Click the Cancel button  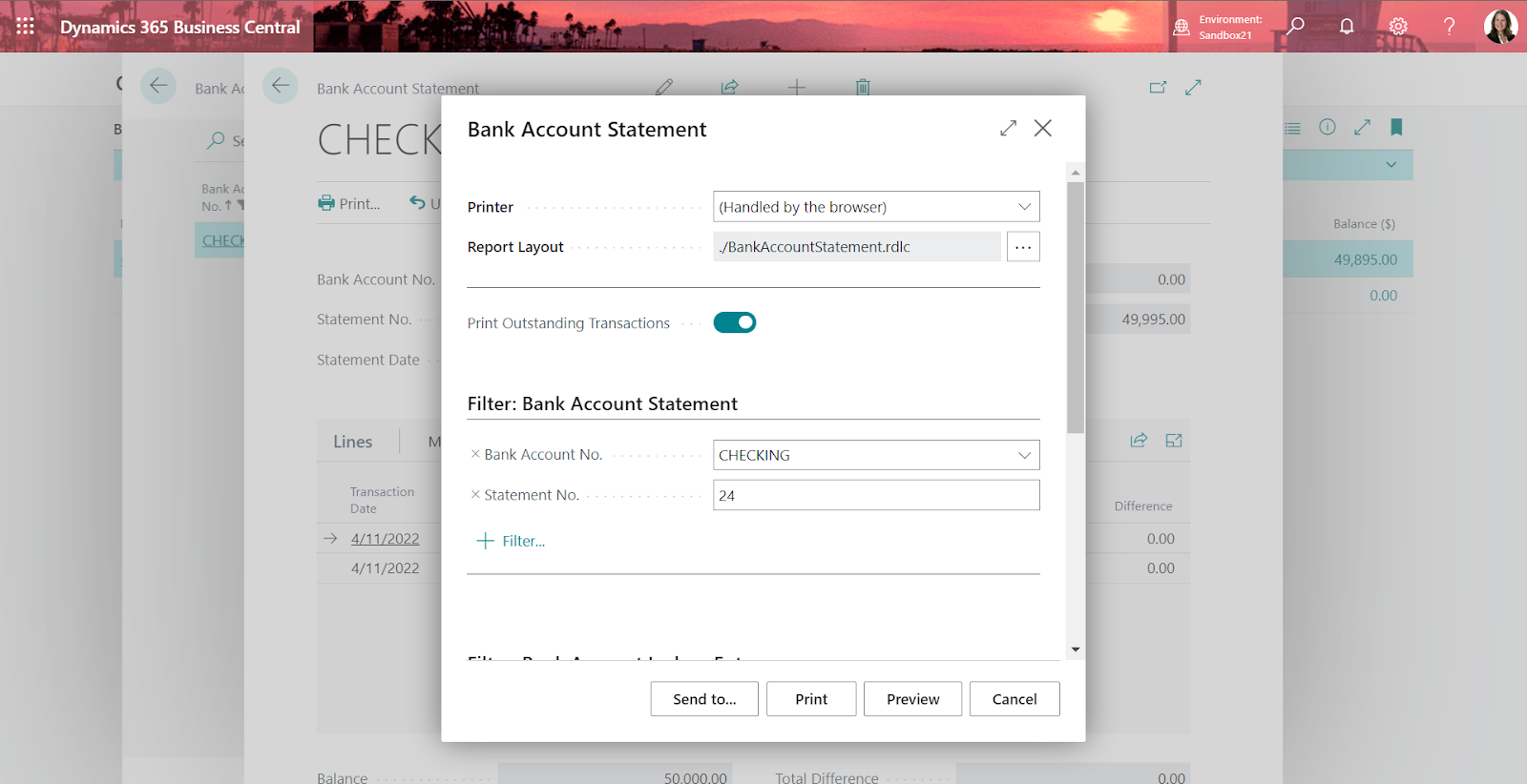[x=1015, y=699]
